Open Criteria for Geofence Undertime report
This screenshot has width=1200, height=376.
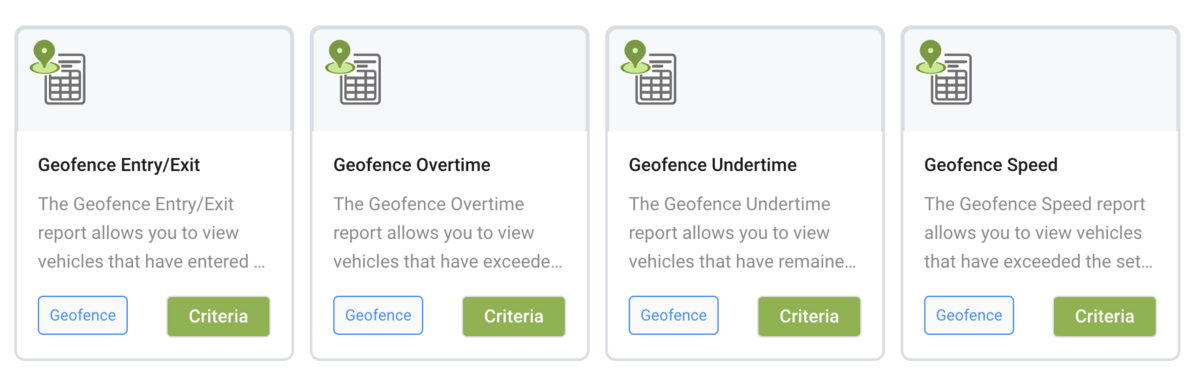[809, 316]
